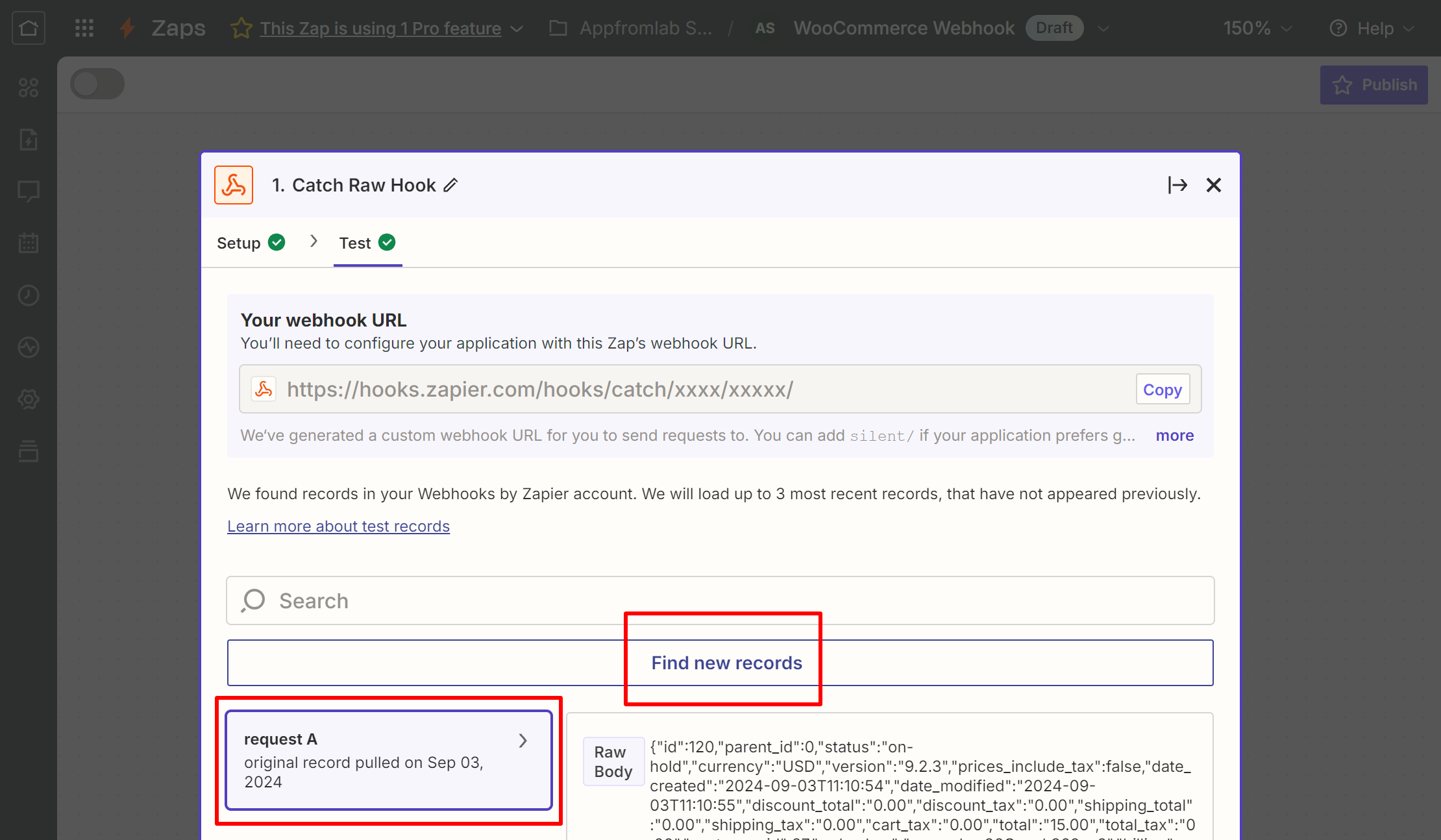Click the Raw Body JSON value text
The height and width of the screenshot is (840, 1441).
[922, 789]
